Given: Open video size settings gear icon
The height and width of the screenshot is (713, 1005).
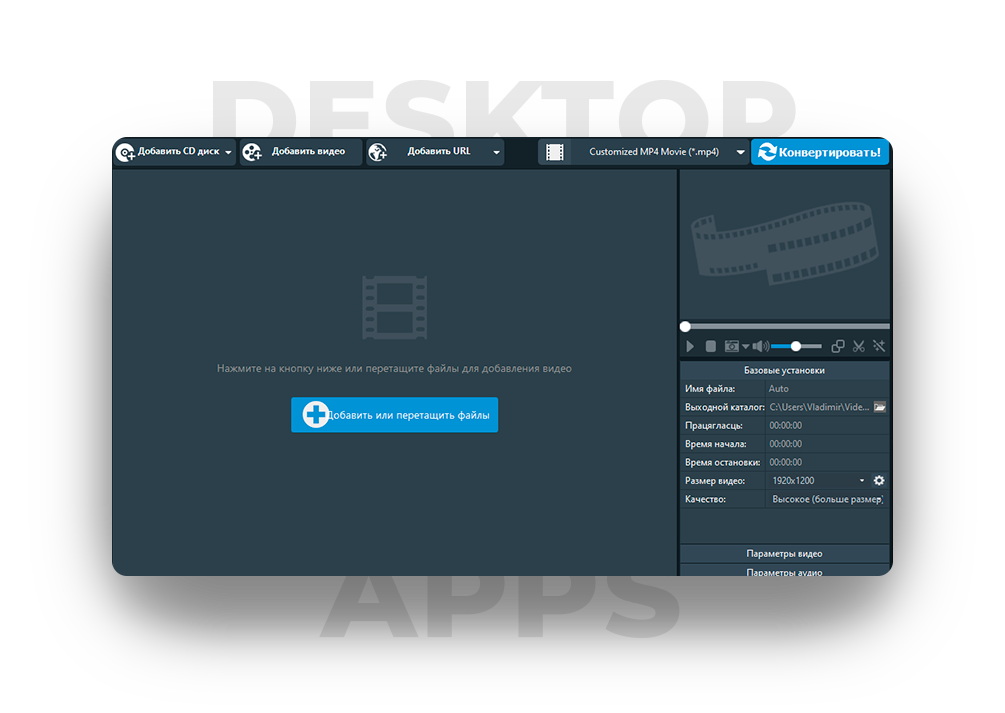Looking at the screenshot, I should pyautogui.click(x=879, y=481).
